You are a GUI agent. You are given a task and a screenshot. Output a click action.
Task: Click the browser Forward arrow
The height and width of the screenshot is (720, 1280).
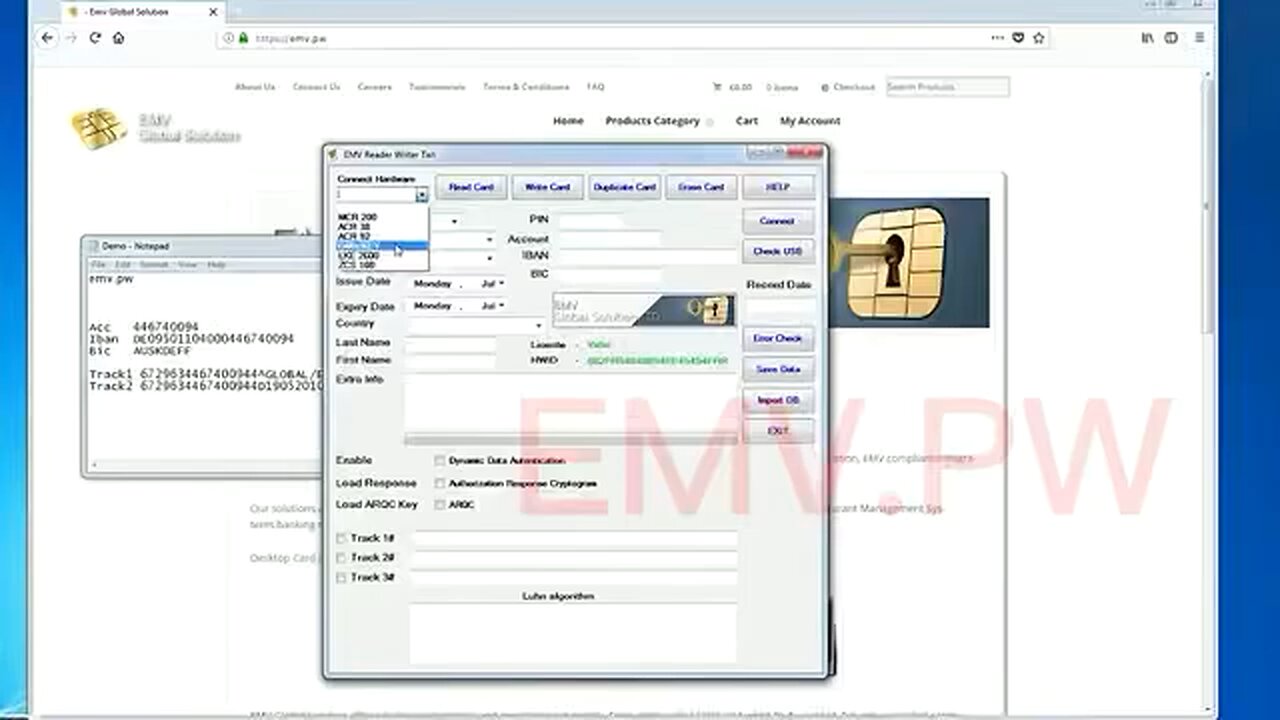click(x=71, y=38)
